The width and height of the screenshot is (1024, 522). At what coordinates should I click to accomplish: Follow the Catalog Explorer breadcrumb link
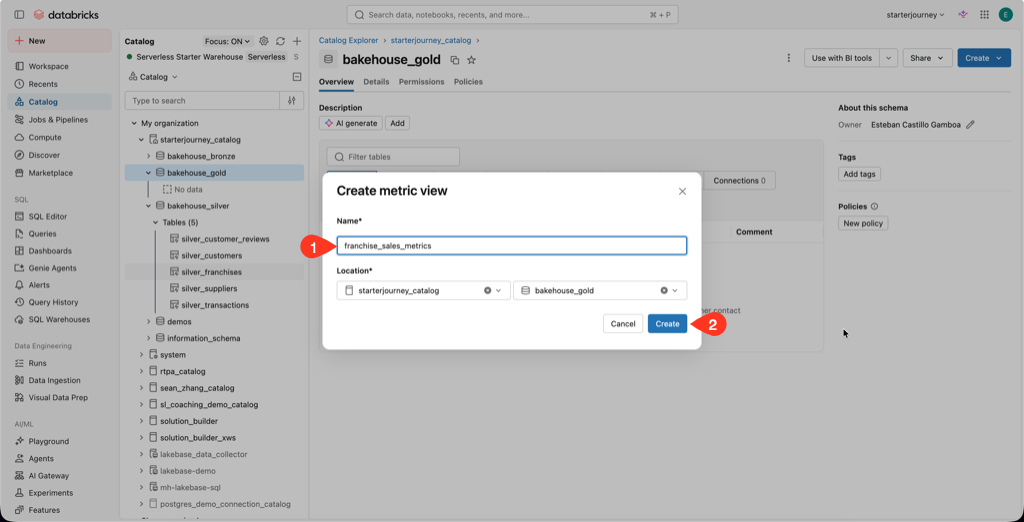(x=348, y=41)
